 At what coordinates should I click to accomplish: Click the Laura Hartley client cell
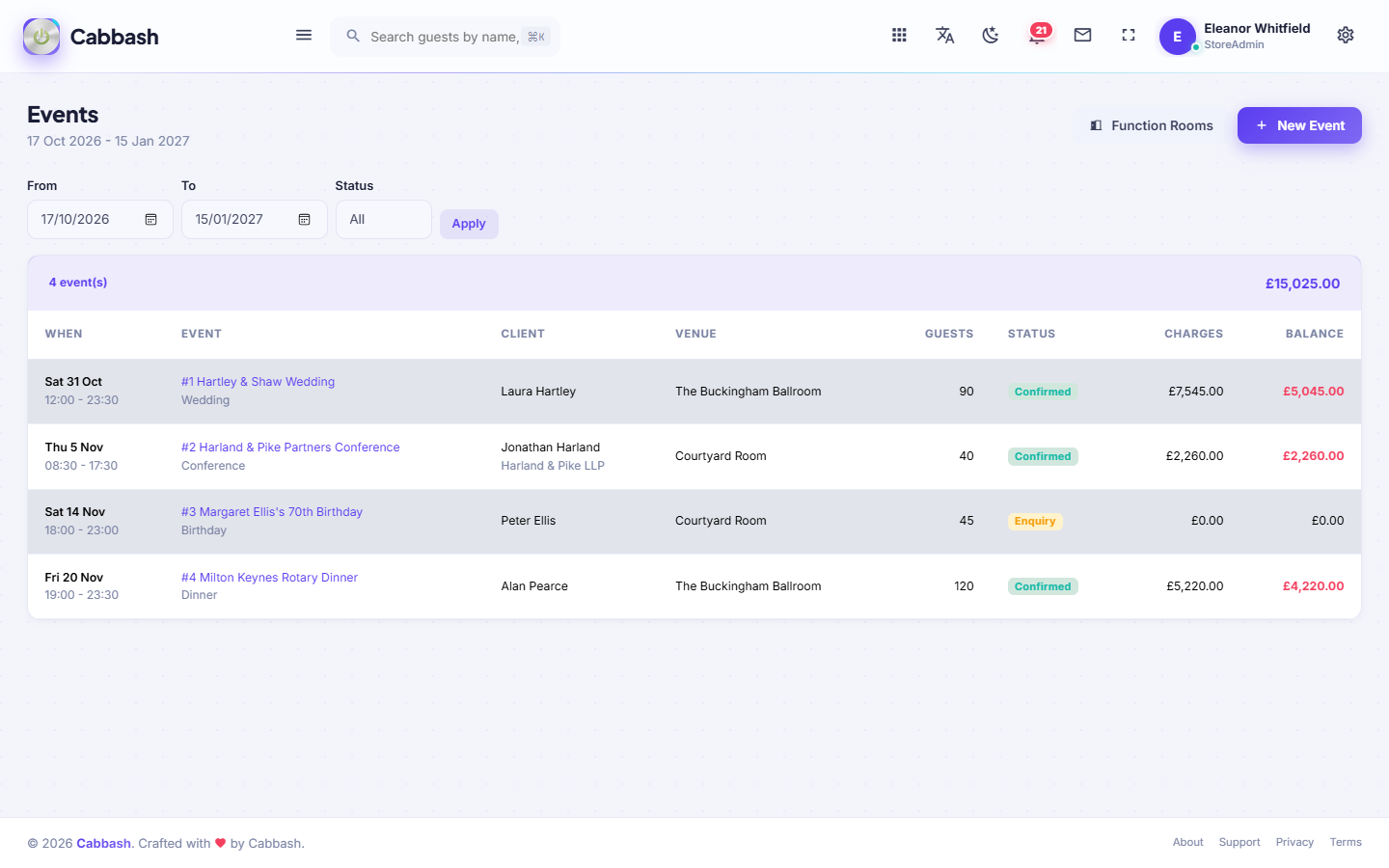point(538,392)
